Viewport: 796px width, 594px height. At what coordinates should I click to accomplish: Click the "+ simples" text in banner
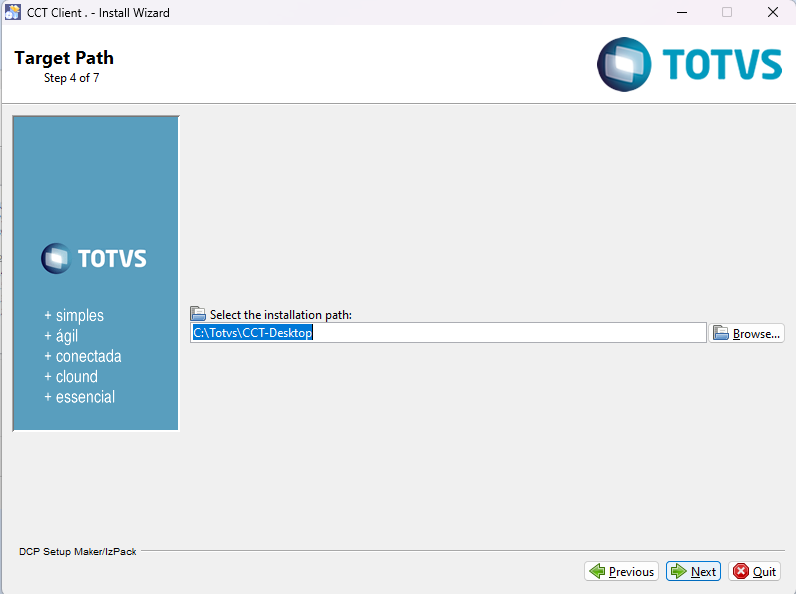(x=74, y=315)
